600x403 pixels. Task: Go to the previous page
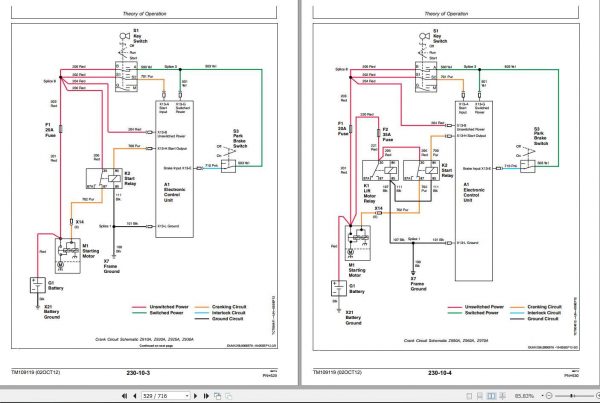pos(135,396)
